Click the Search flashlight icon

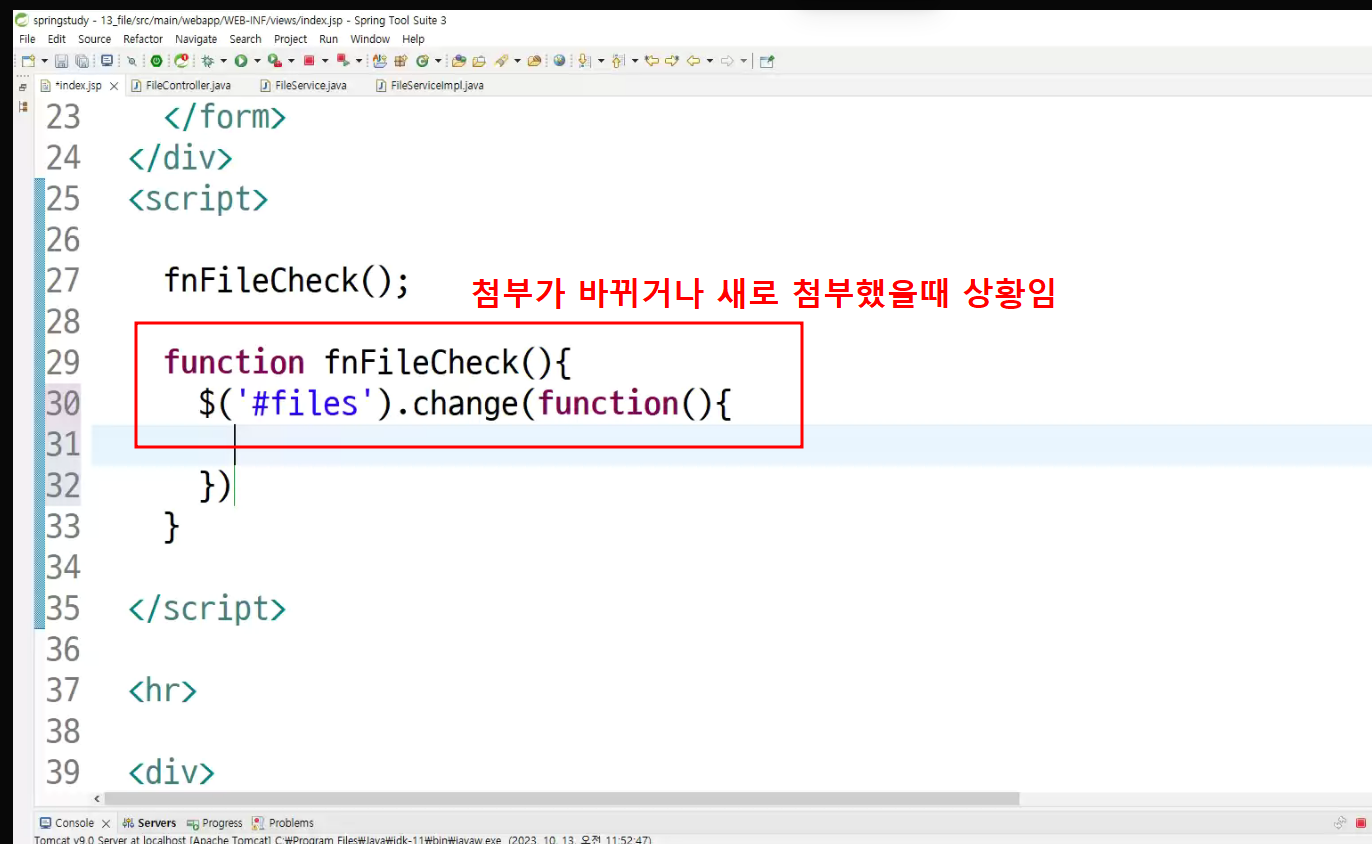[x=501, y=61]
